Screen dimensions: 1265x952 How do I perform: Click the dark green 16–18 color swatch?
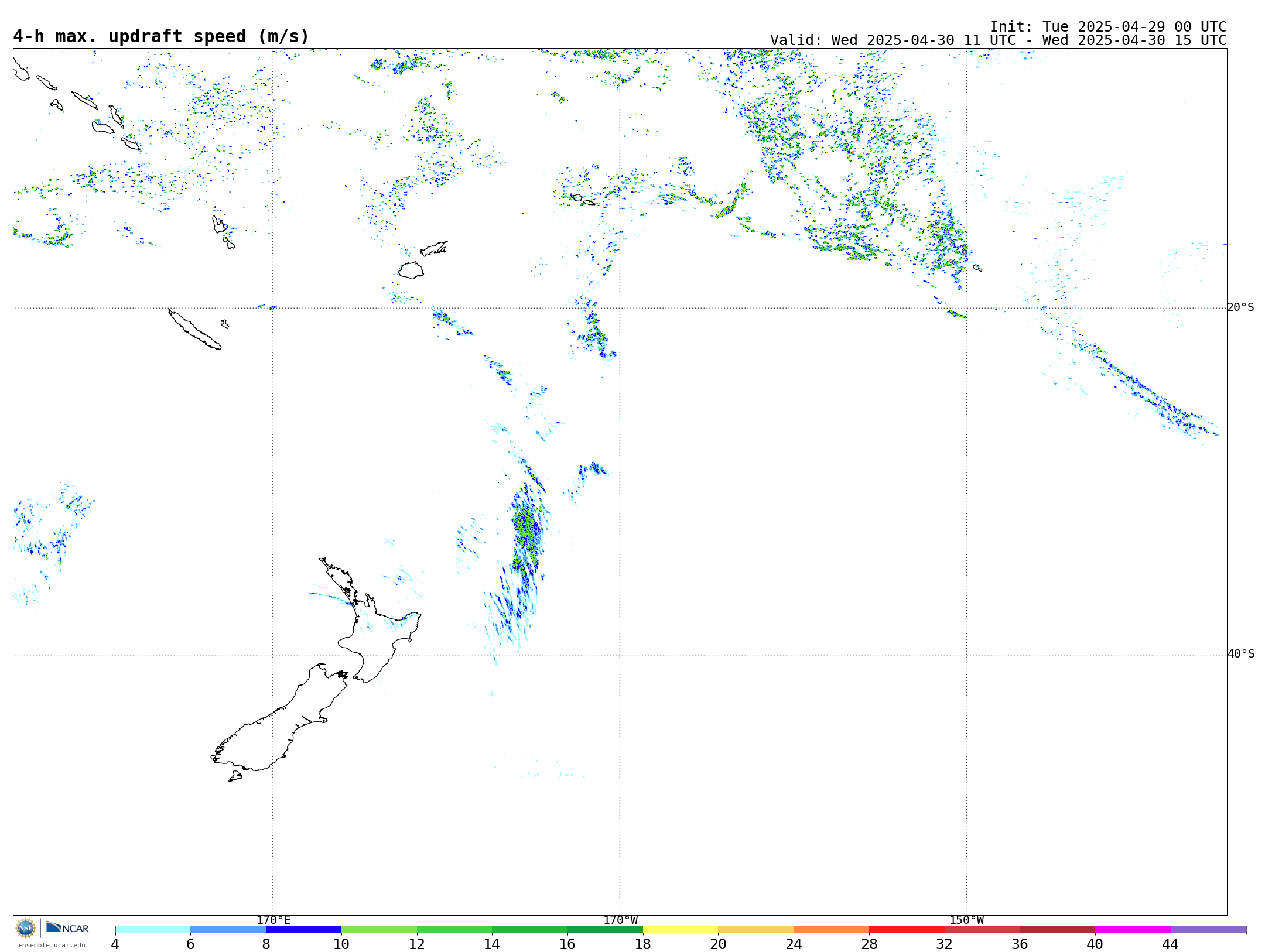tap(605, 929)
